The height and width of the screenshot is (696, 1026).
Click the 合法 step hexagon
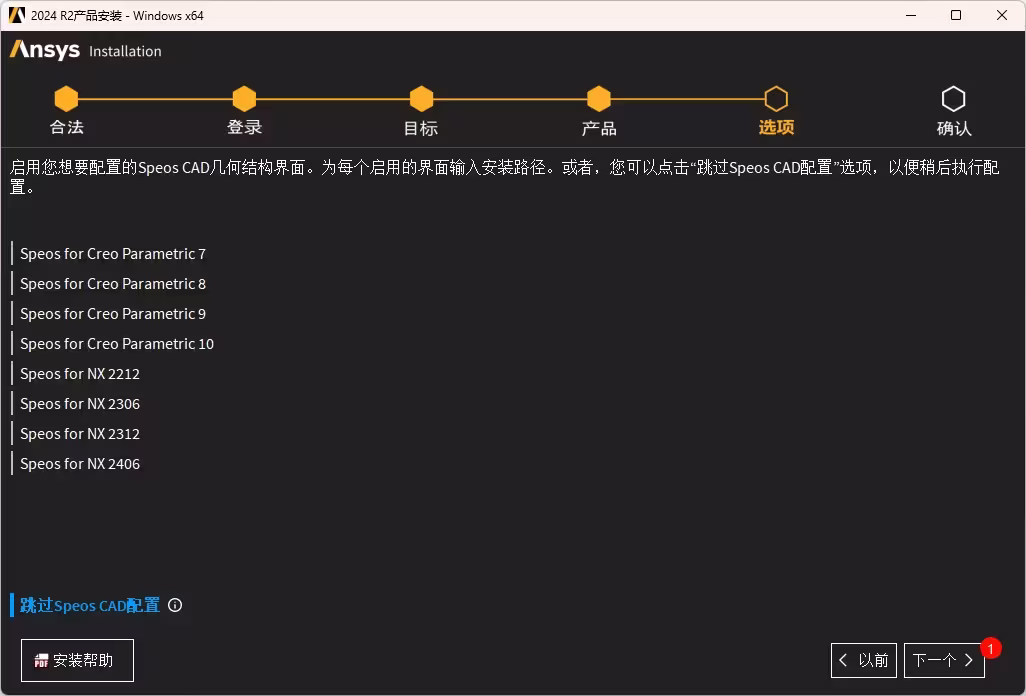click(x=66, y=99)
